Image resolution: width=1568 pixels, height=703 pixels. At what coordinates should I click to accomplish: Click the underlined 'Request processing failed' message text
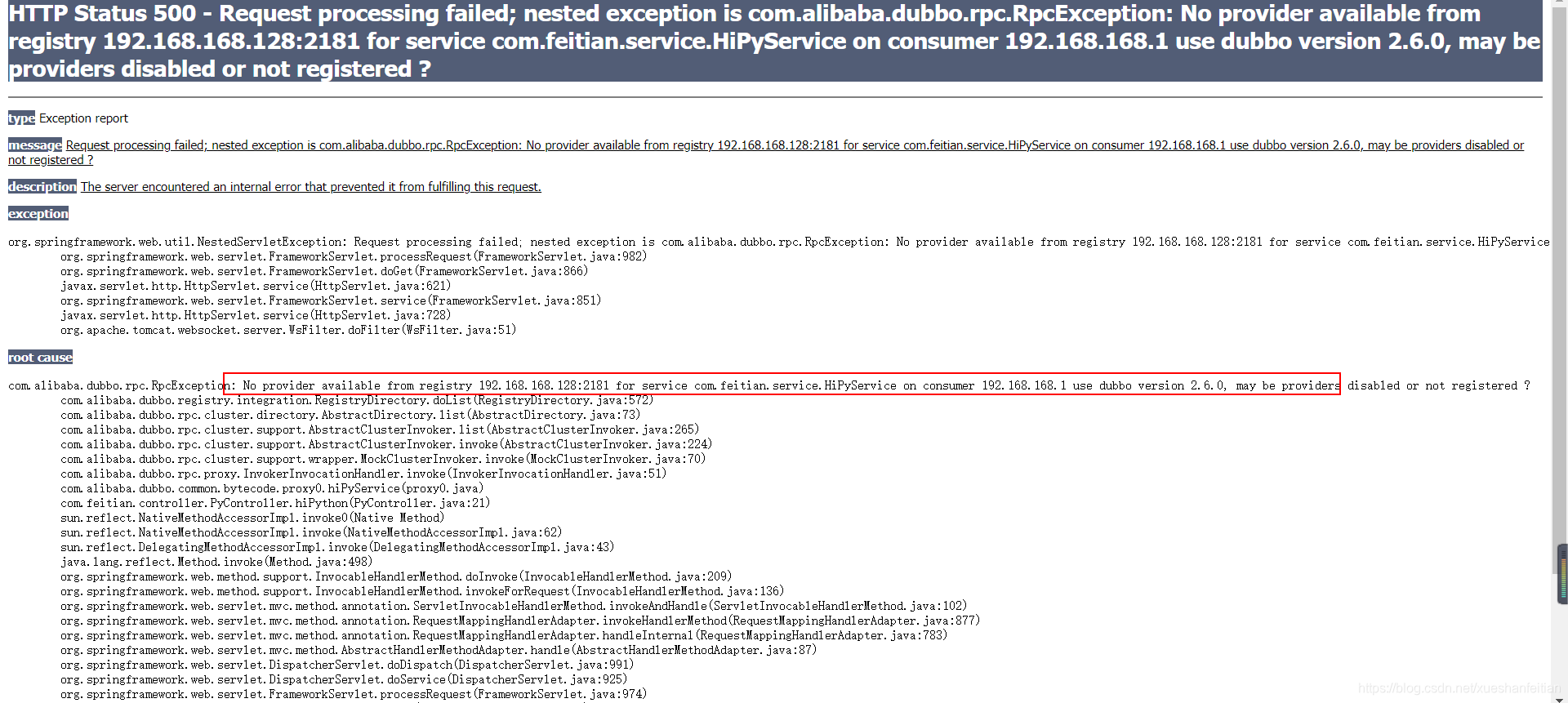(766, 153)
